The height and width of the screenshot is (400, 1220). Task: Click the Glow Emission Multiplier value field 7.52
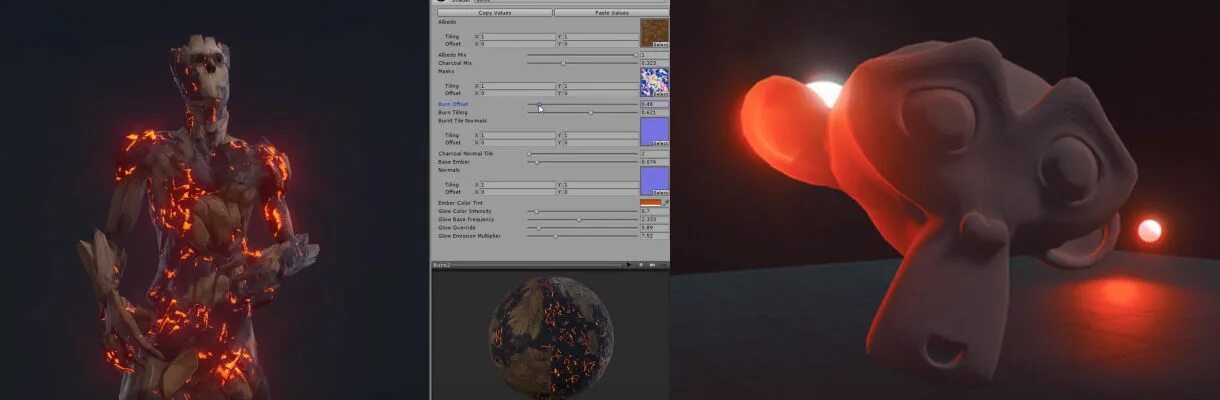click(654, 236)
